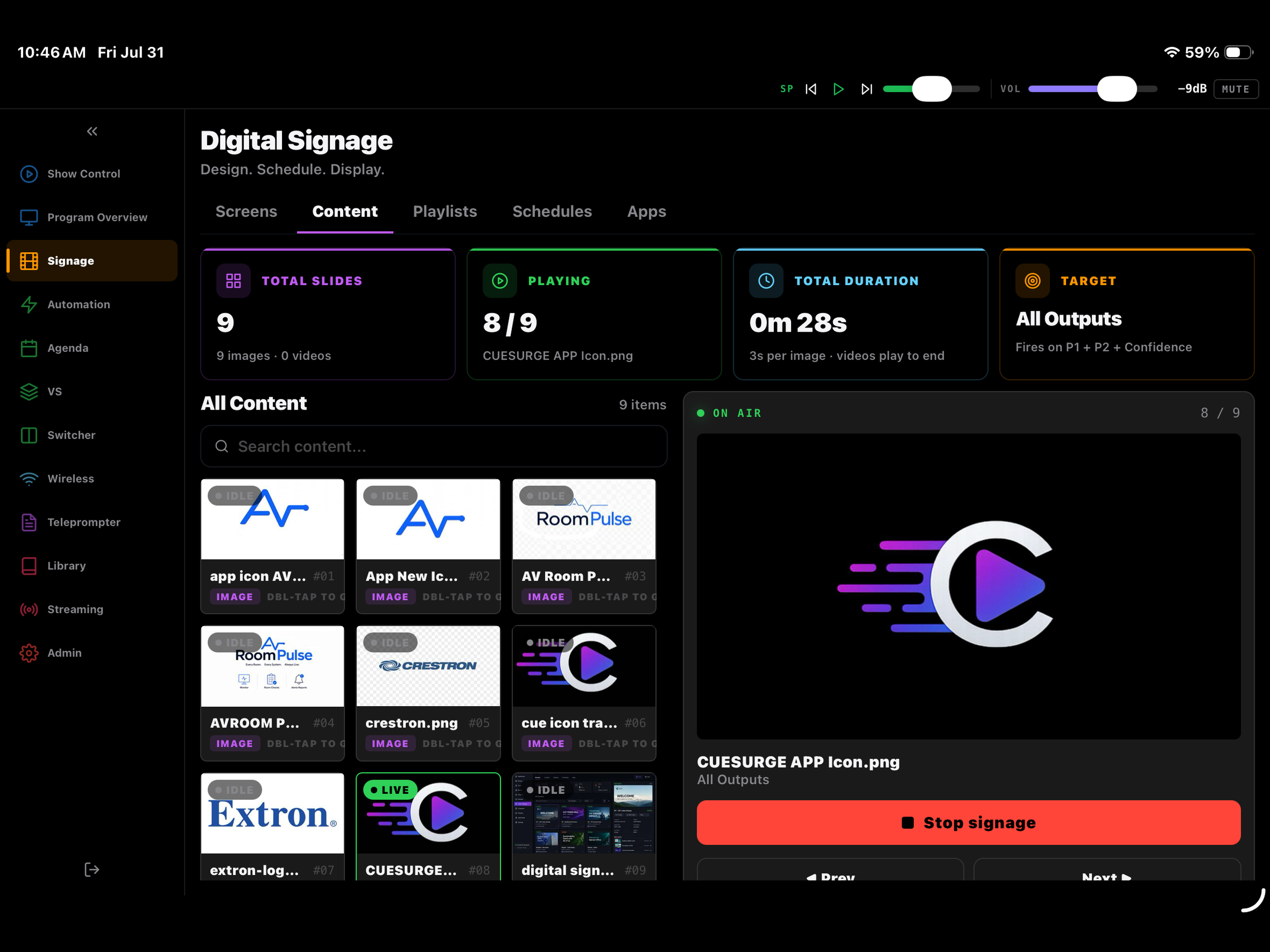Click the Wireless wifi icon in sidebar
Screen dimensions: 1270x952
click(29, 479)
